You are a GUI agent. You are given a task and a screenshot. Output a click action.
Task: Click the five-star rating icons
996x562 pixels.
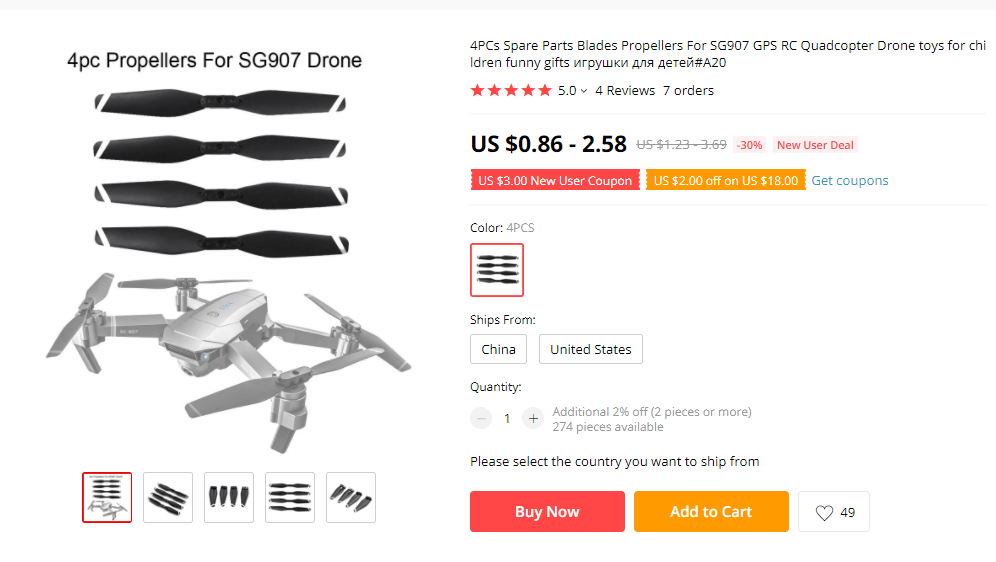coord(511,90)
